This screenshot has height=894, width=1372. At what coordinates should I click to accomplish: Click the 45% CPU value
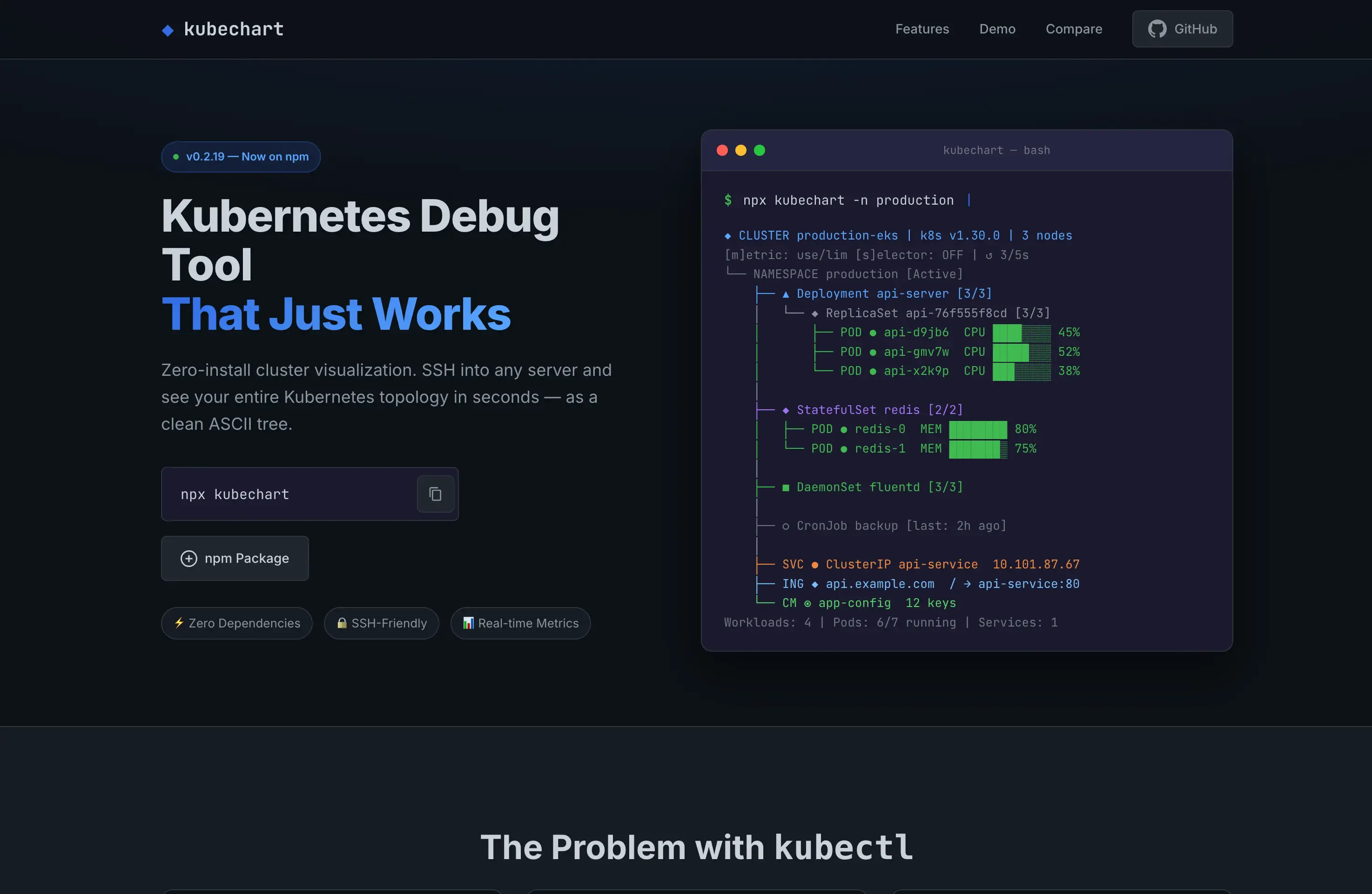(x=1069, y=333)
